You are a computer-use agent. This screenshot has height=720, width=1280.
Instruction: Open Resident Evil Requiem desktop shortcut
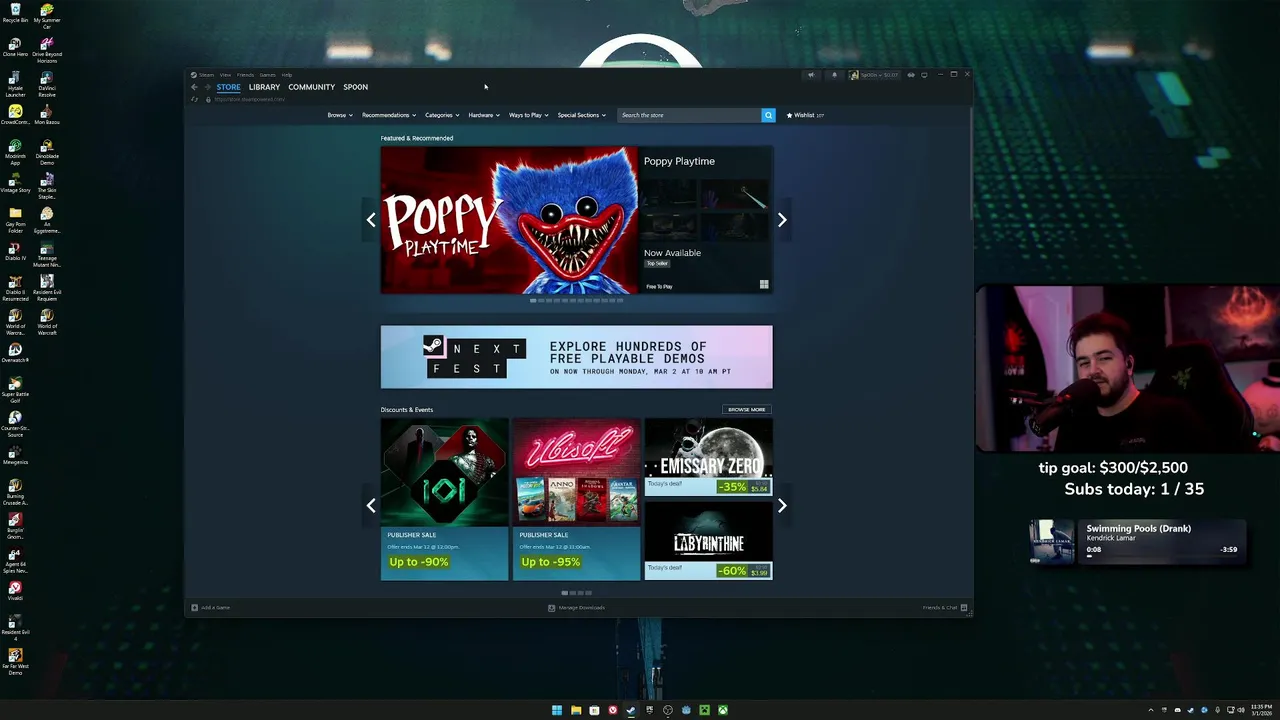(x=46, y=288)
